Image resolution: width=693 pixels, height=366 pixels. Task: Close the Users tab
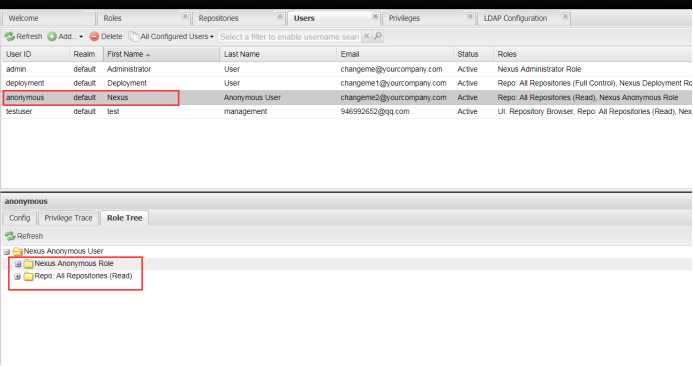click(375, 17)
